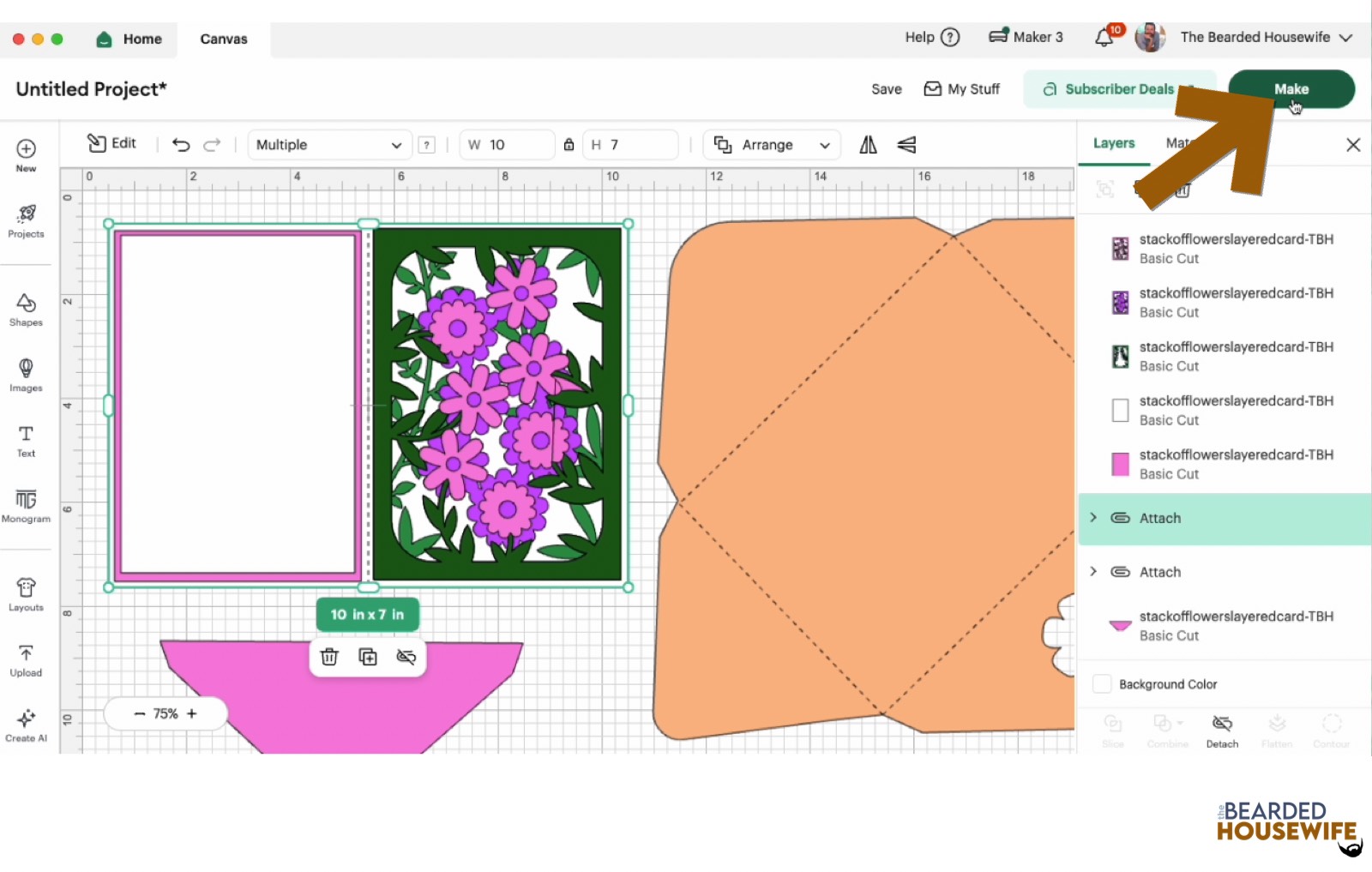Click Save in the header
Screen dimensions: 1372x872
(x=886, y=89)
